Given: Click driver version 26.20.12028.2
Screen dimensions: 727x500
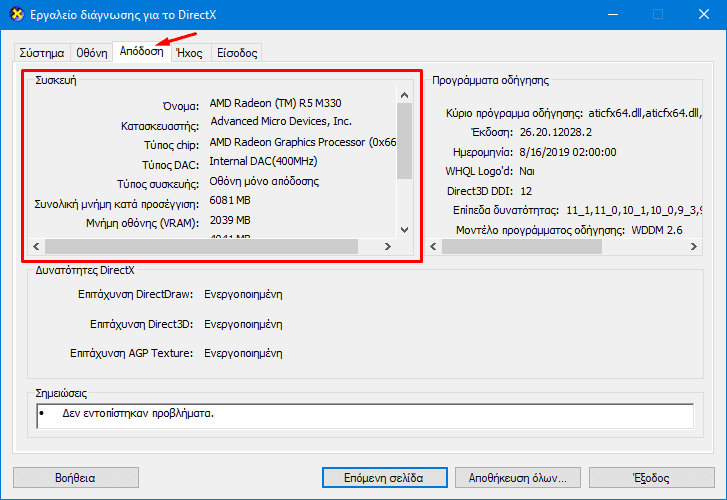Looking at the screenshot, I should pyautogui.click(x=555, y=133).
